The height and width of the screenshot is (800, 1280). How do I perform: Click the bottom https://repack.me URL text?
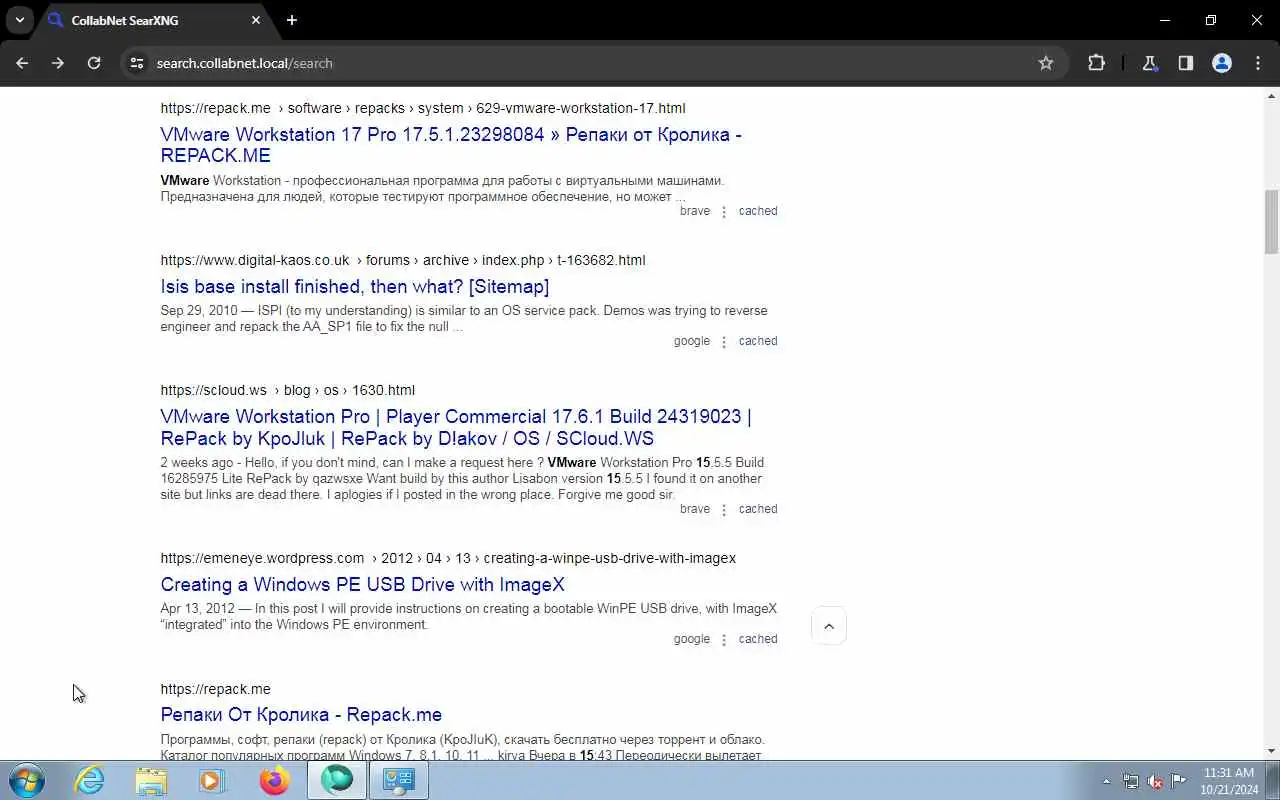[x=215, y=689]
